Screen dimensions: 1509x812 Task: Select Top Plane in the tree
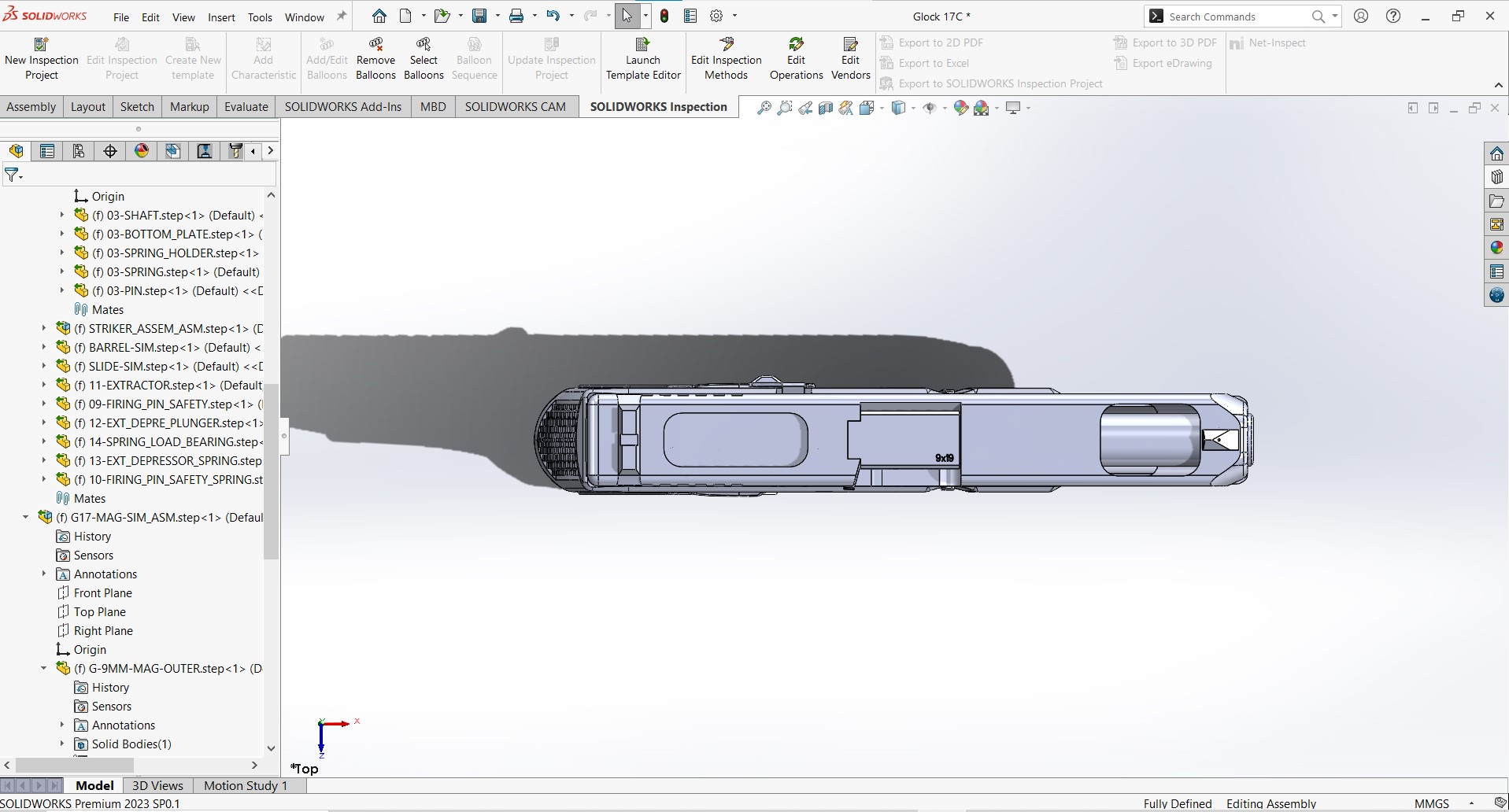click(x=99, y=611)
